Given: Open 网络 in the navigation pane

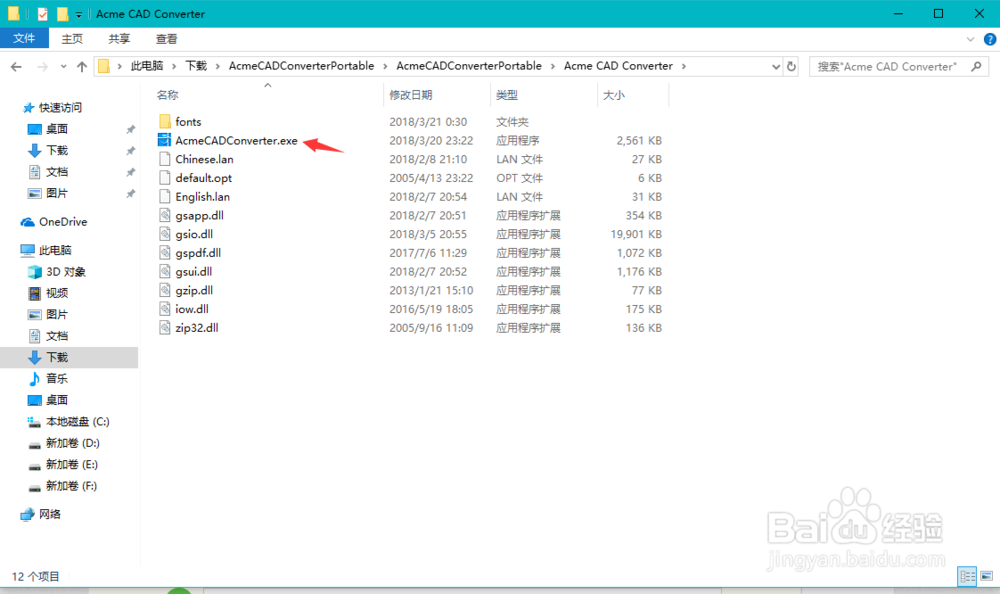Looking at the screenshot, I should [50, 514].
